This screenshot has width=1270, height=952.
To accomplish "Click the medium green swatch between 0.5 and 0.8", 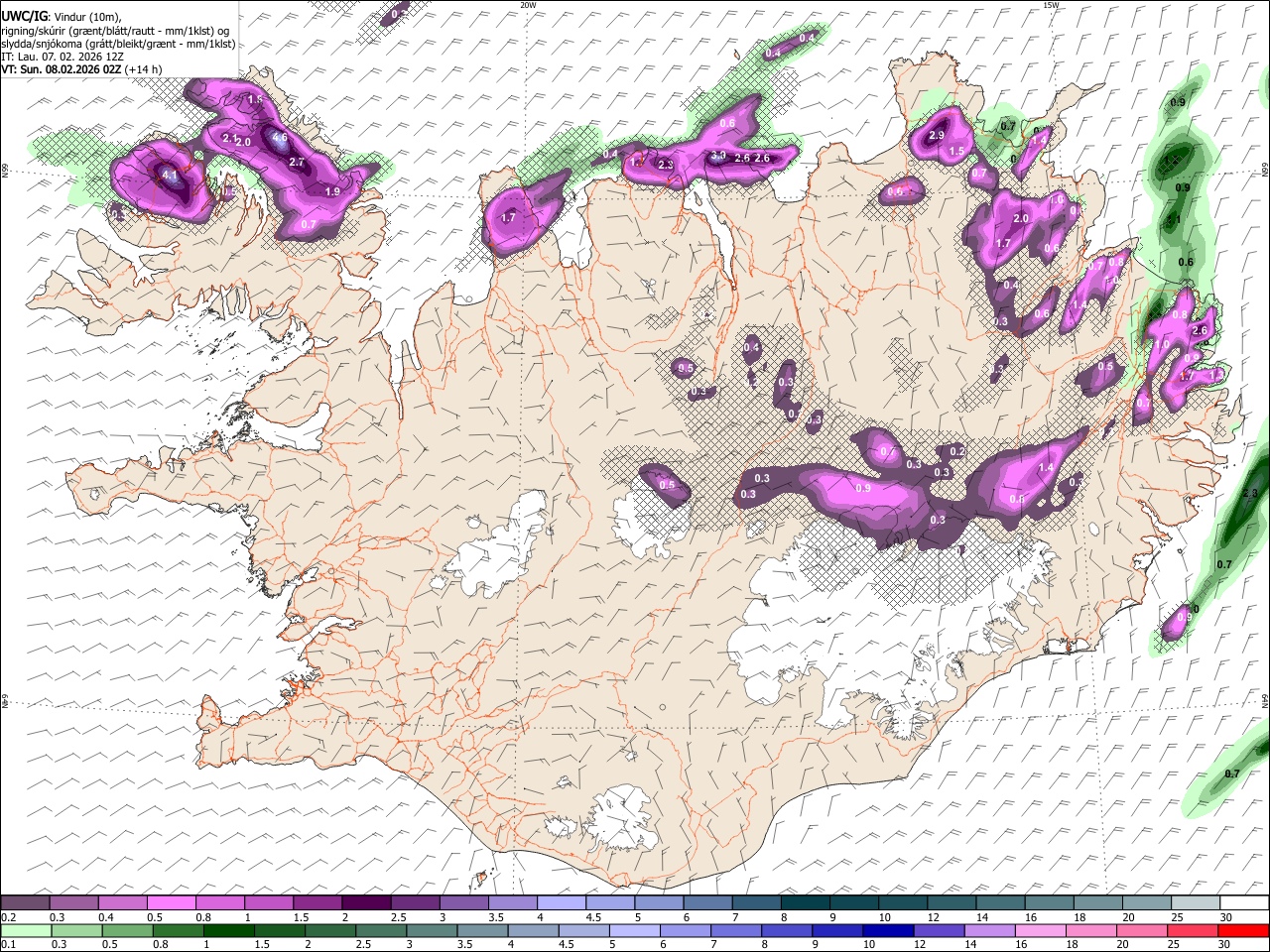I will coord(127,930).
